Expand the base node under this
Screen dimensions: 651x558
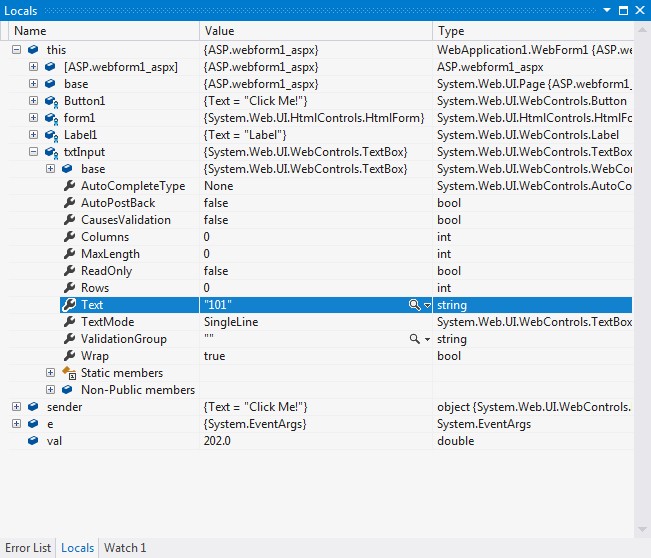tap(33, 84)
